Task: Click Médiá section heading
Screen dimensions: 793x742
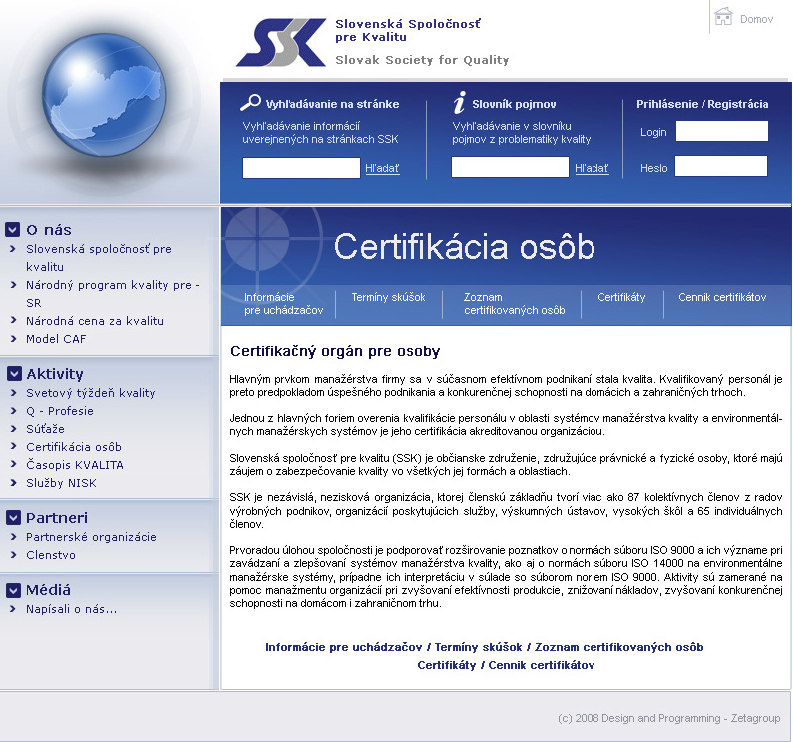Action: [48, 590]
